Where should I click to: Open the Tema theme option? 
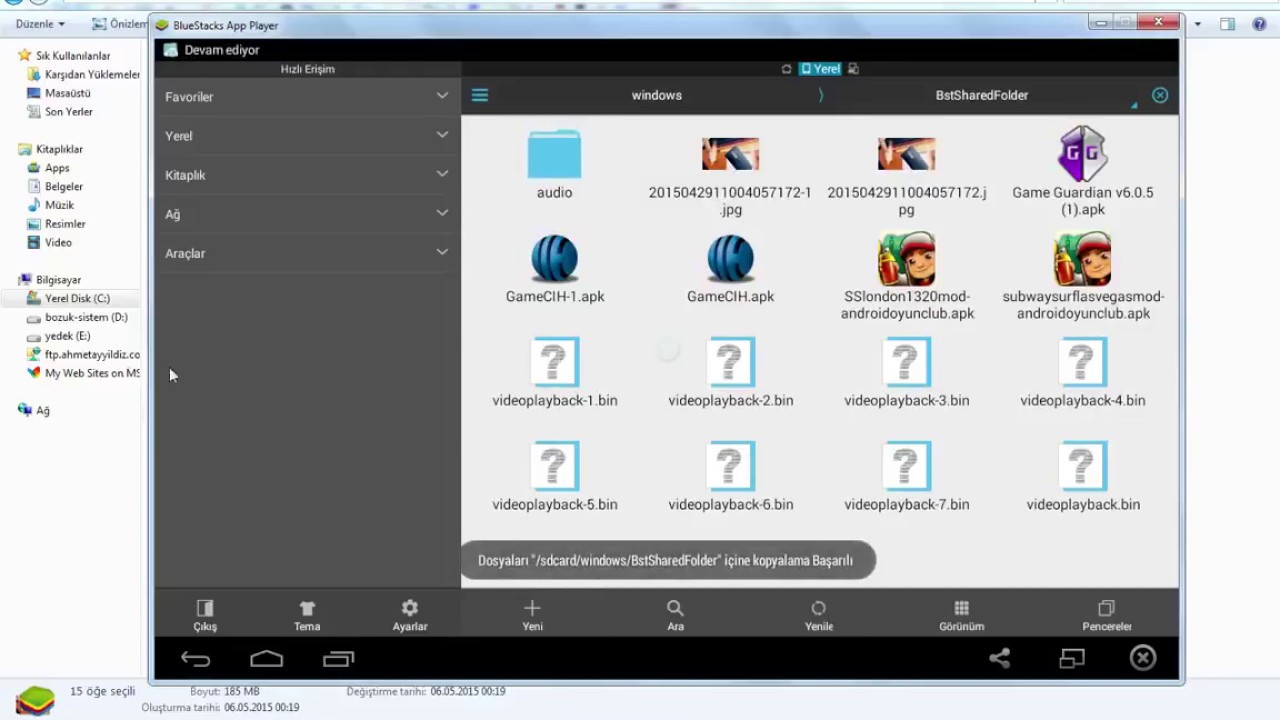307,615
